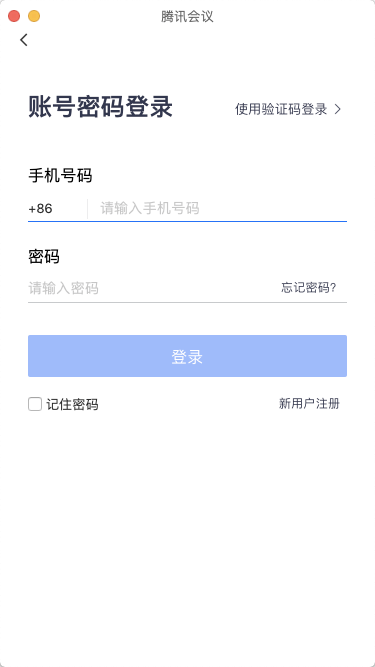Click the 密码 field label
This screenshot has width=375, height=667.
44,256
